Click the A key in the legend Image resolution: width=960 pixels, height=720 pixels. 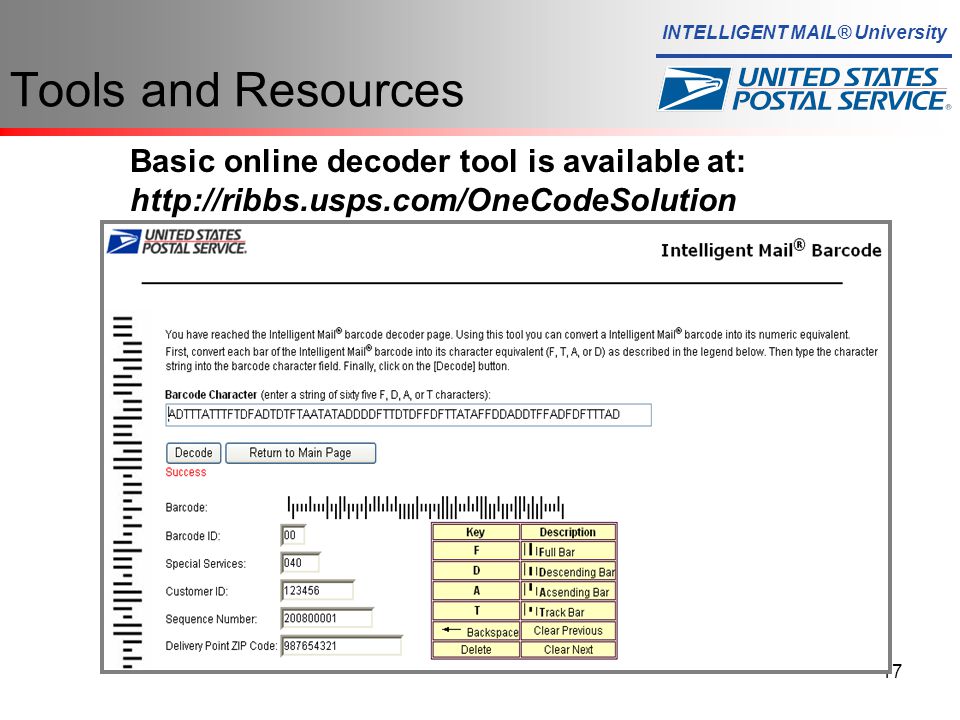[476, 591]
